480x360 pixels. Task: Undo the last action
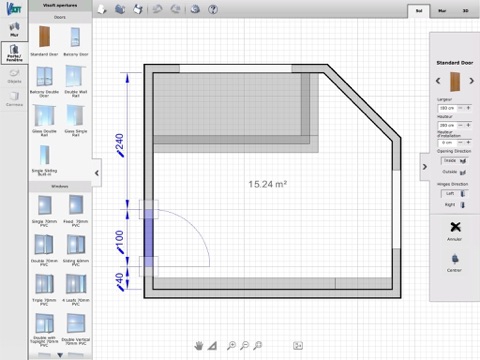click(157, 9)
